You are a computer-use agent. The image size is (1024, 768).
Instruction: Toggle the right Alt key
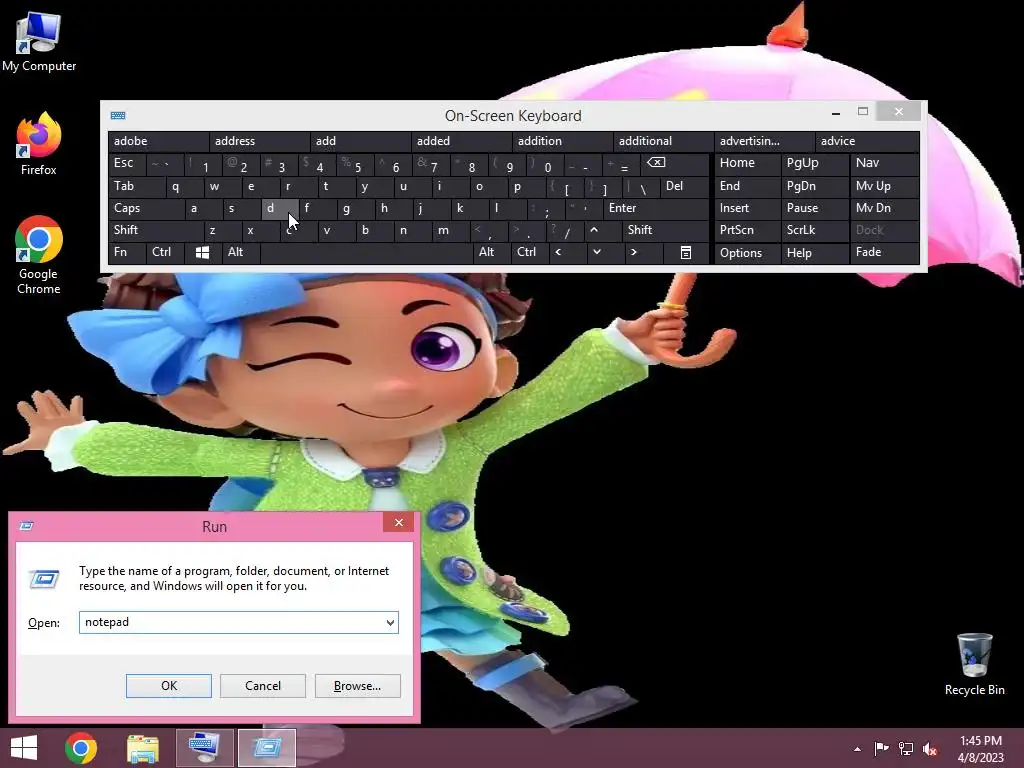(491, 252)
